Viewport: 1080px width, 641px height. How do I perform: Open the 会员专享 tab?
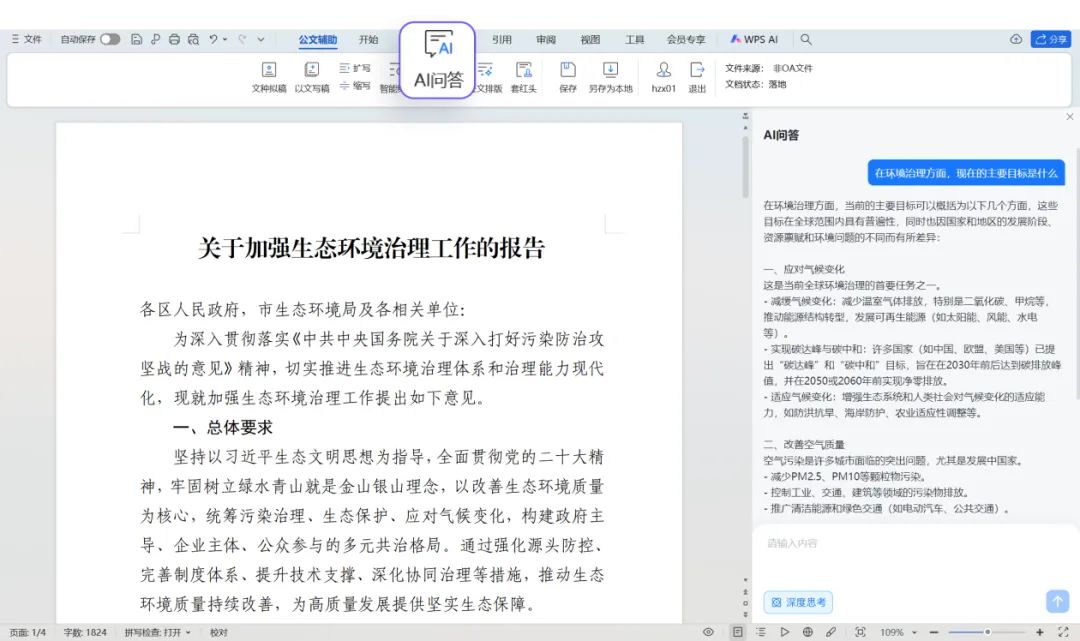click(688, 39)
